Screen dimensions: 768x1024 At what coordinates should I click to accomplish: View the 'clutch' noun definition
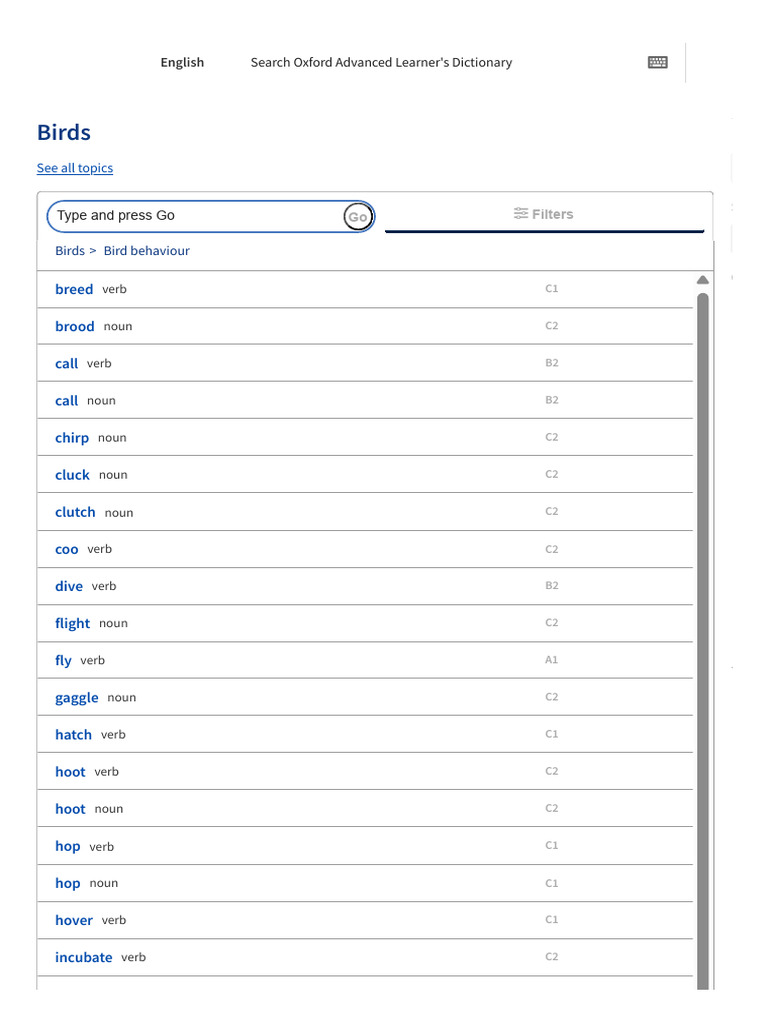coord(75,512)
